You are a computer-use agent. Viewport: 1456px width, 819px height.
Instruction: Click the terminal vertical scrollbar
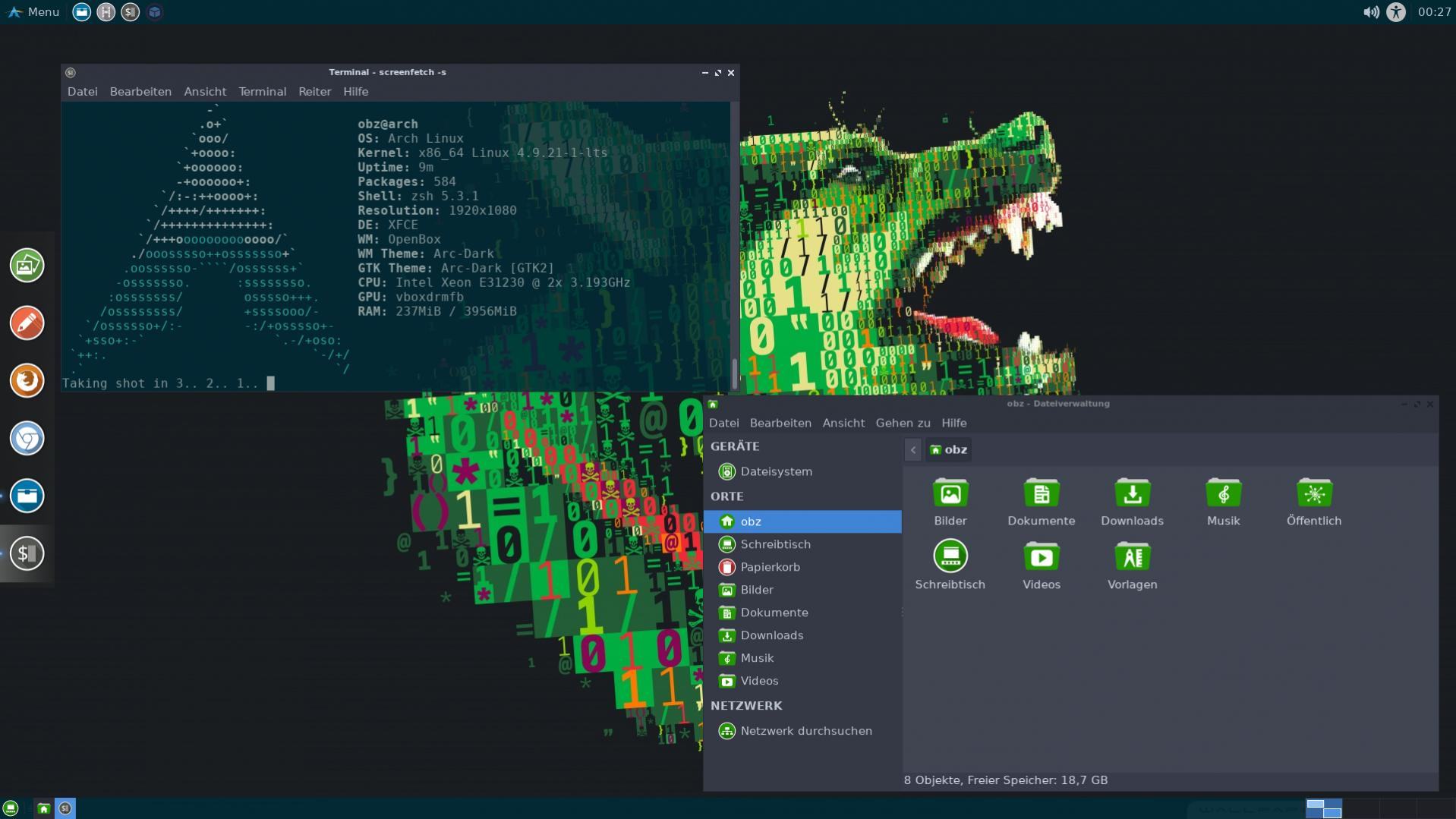(x=734, y=246)
